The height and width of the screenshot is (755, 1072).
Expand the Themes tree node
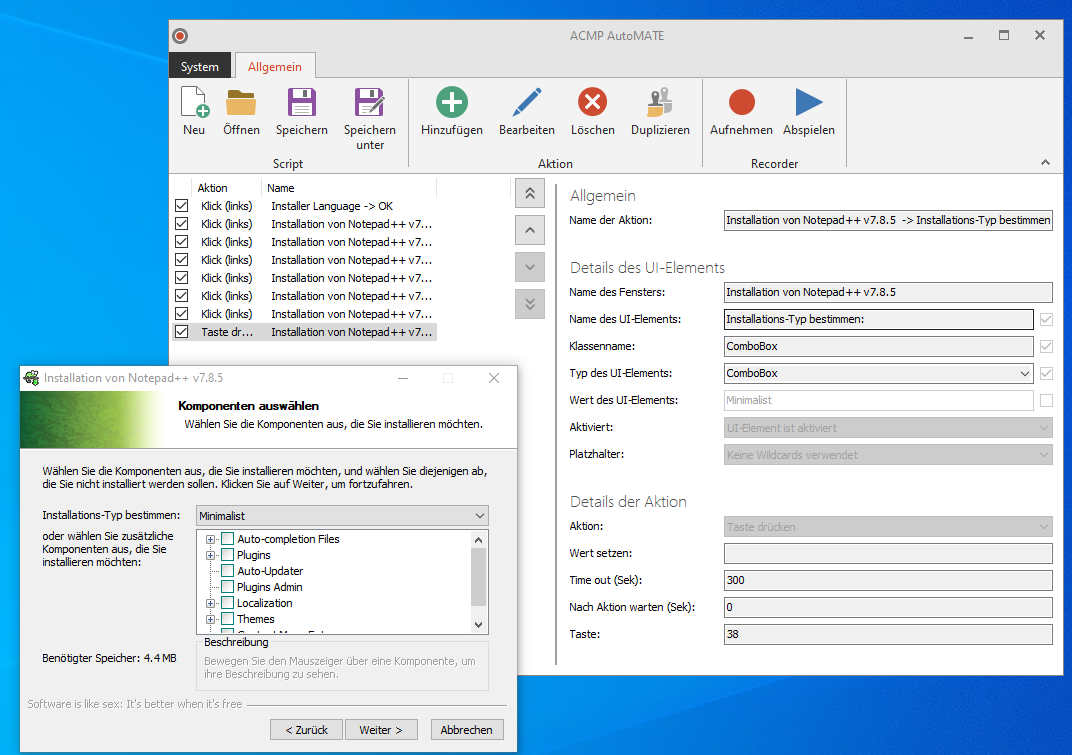[211, 620]
